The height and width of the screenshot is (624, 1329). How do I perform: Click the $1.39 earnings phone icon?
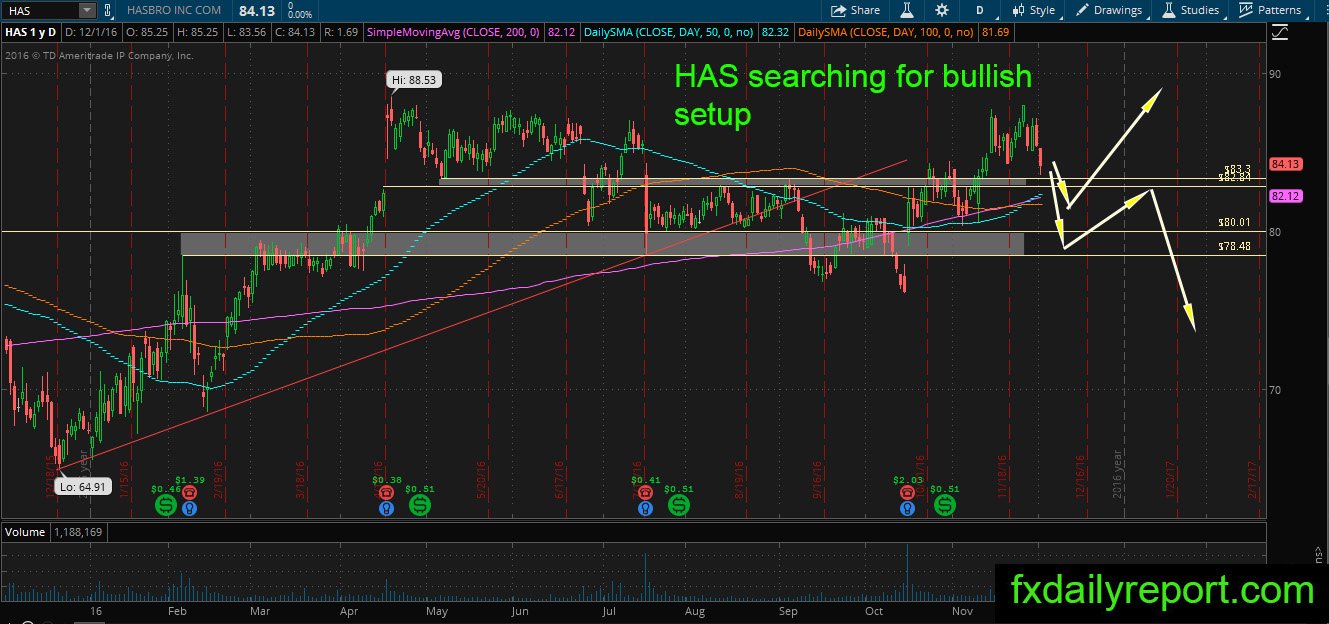coord(189,492)
